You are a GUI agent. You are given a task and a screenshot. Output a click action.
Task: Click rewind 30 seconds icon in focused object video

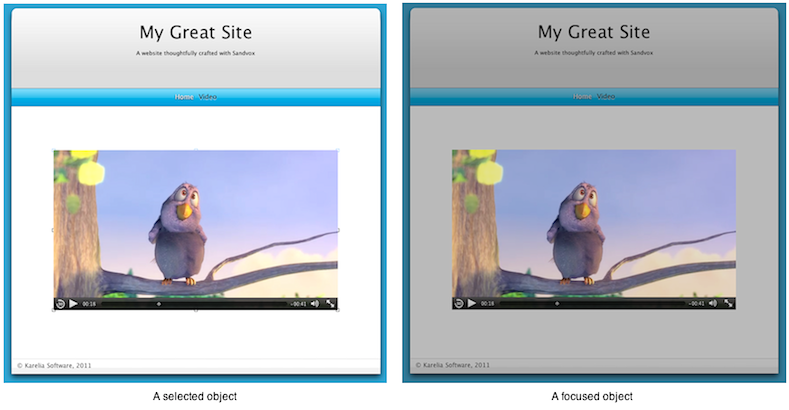(x=458, y=303)
